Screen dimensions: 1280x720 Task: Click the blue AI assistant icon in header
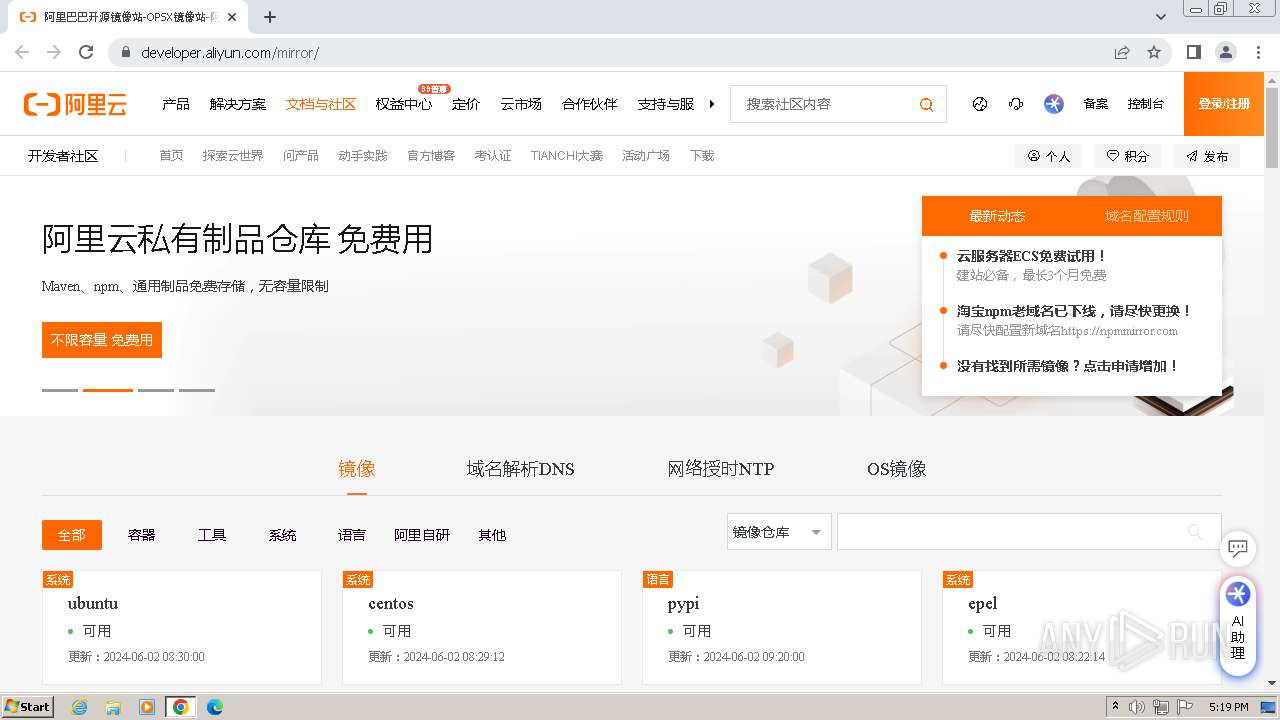(1054, 104)
